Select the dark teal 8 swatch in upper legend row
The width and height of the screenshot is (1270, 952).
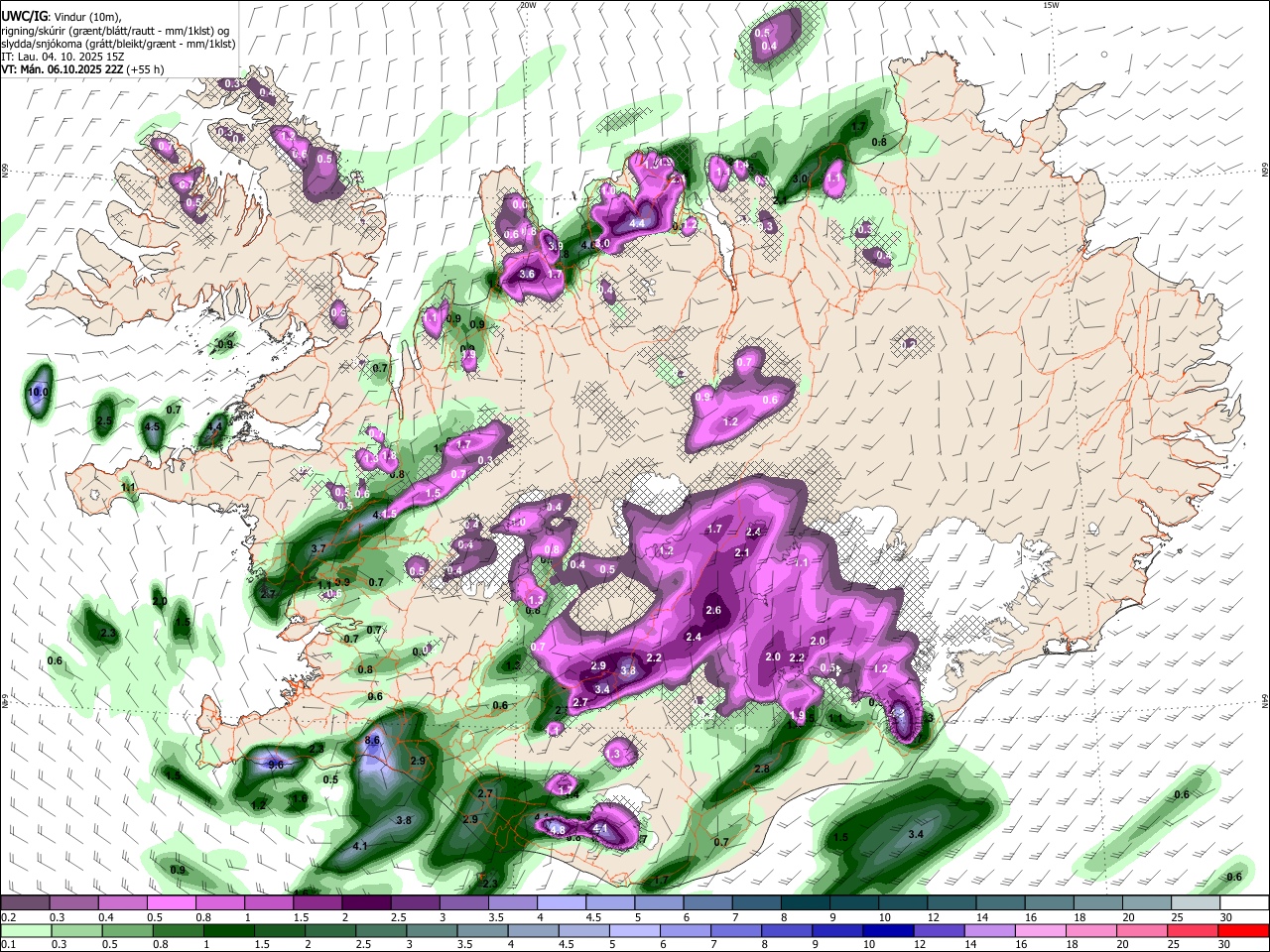click(x=806, y=903)
